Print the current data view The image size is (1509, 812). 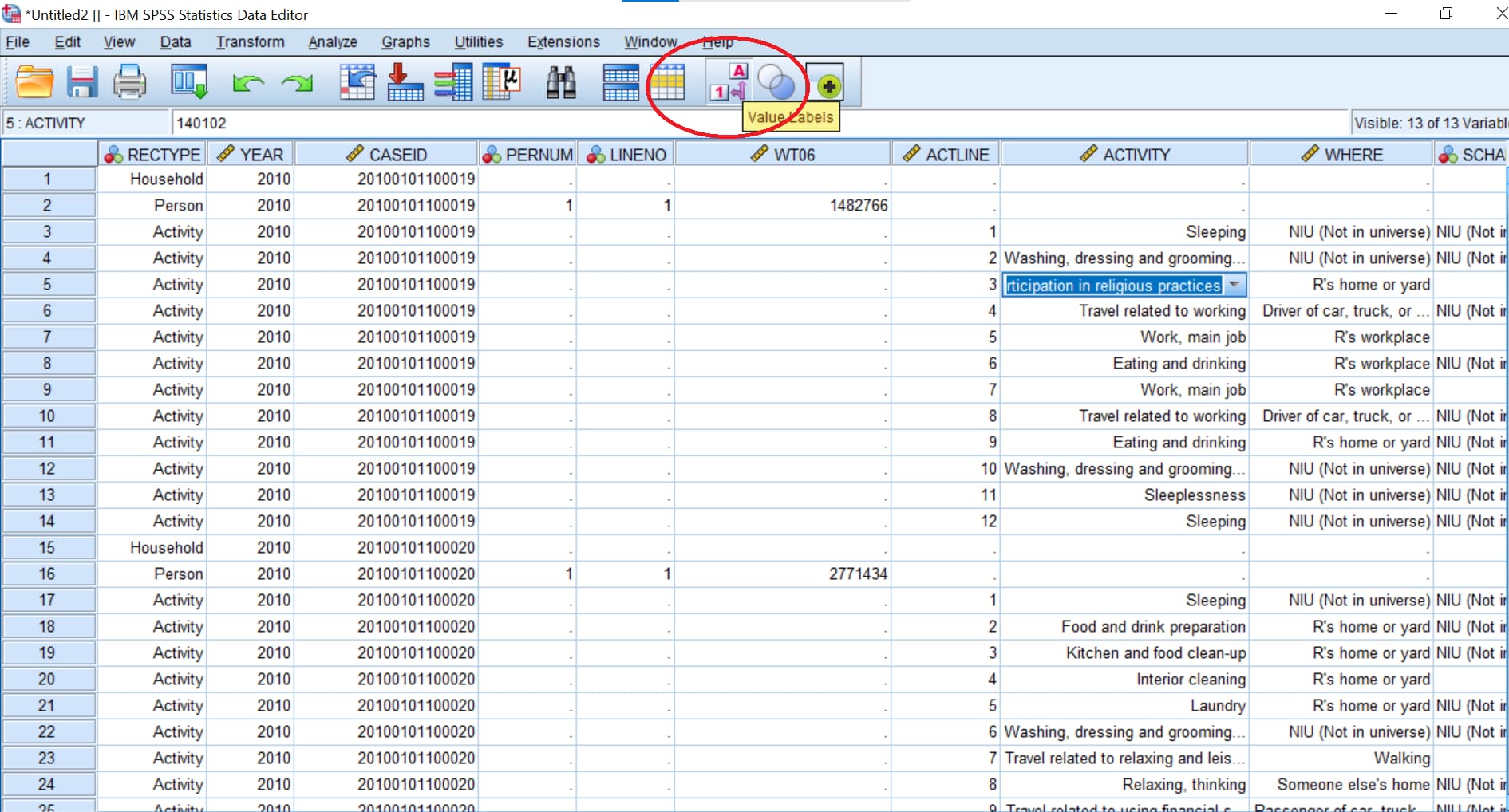coord(130,81)
